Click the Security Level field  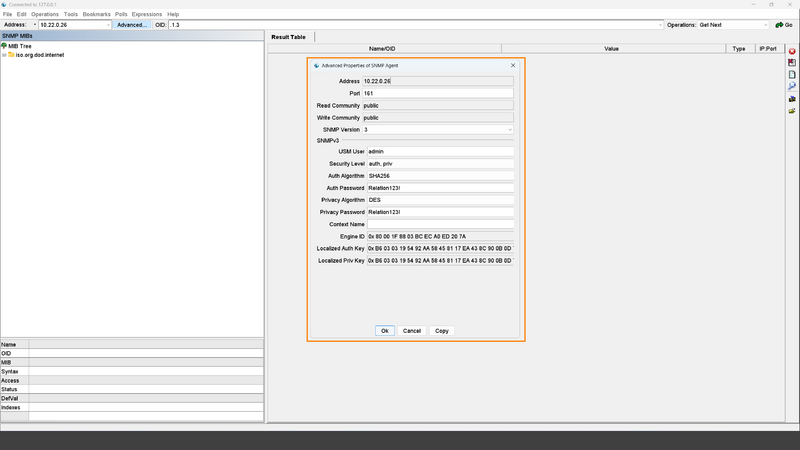point(440,164)
